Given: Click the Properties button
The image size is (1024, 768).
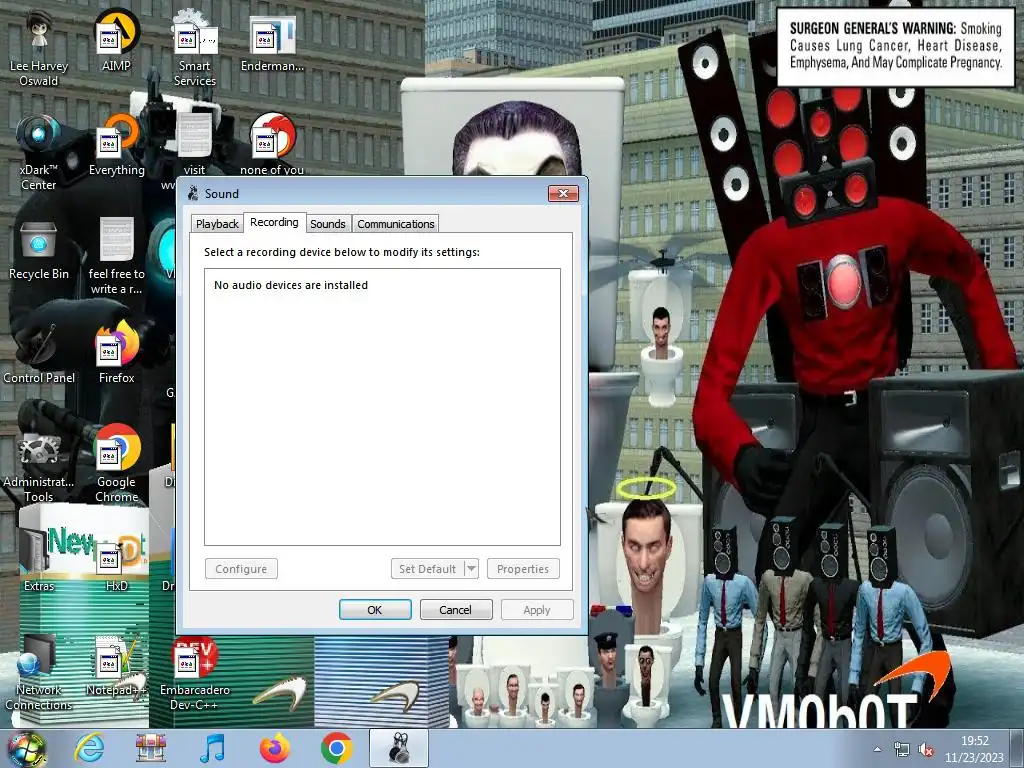Looking at the screenshot, I should pyautogui.click(x=523, y=569).
